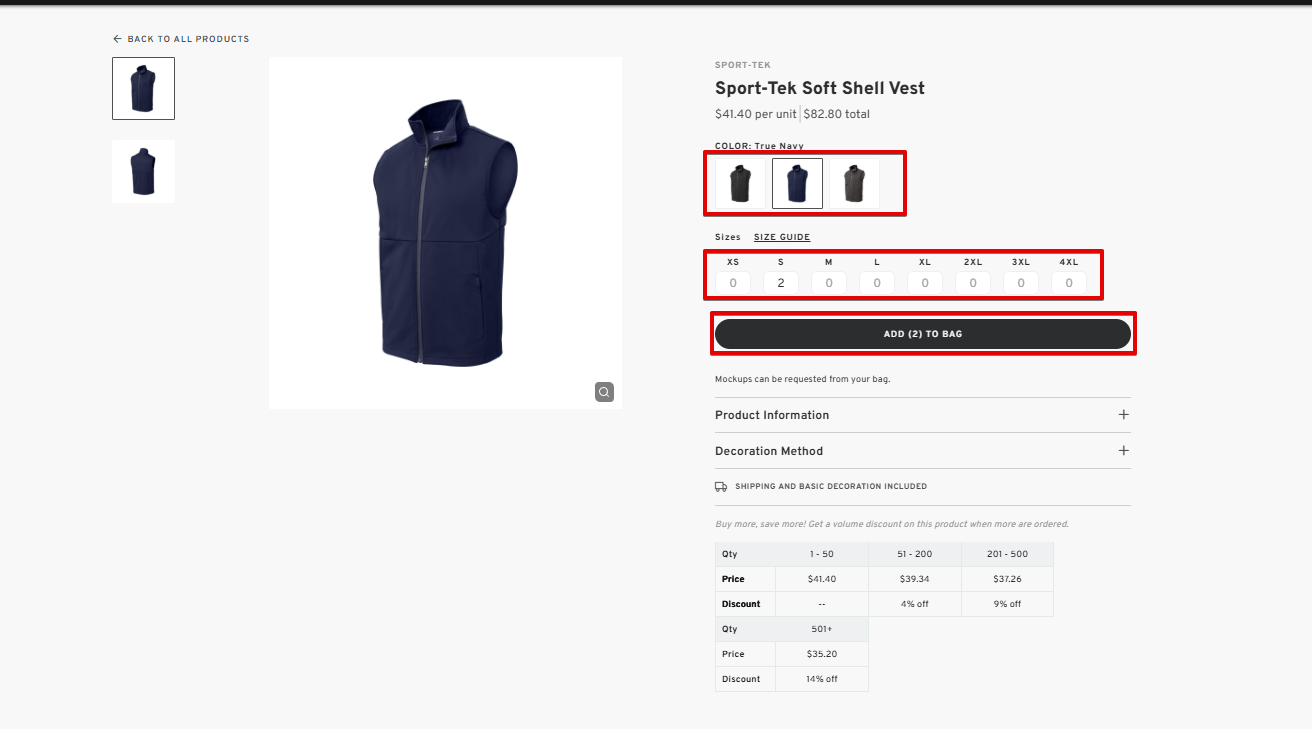Click the magnifier zoom icon on product image
The width and height of the screenshot is (1312, 729).
point(604,392)
